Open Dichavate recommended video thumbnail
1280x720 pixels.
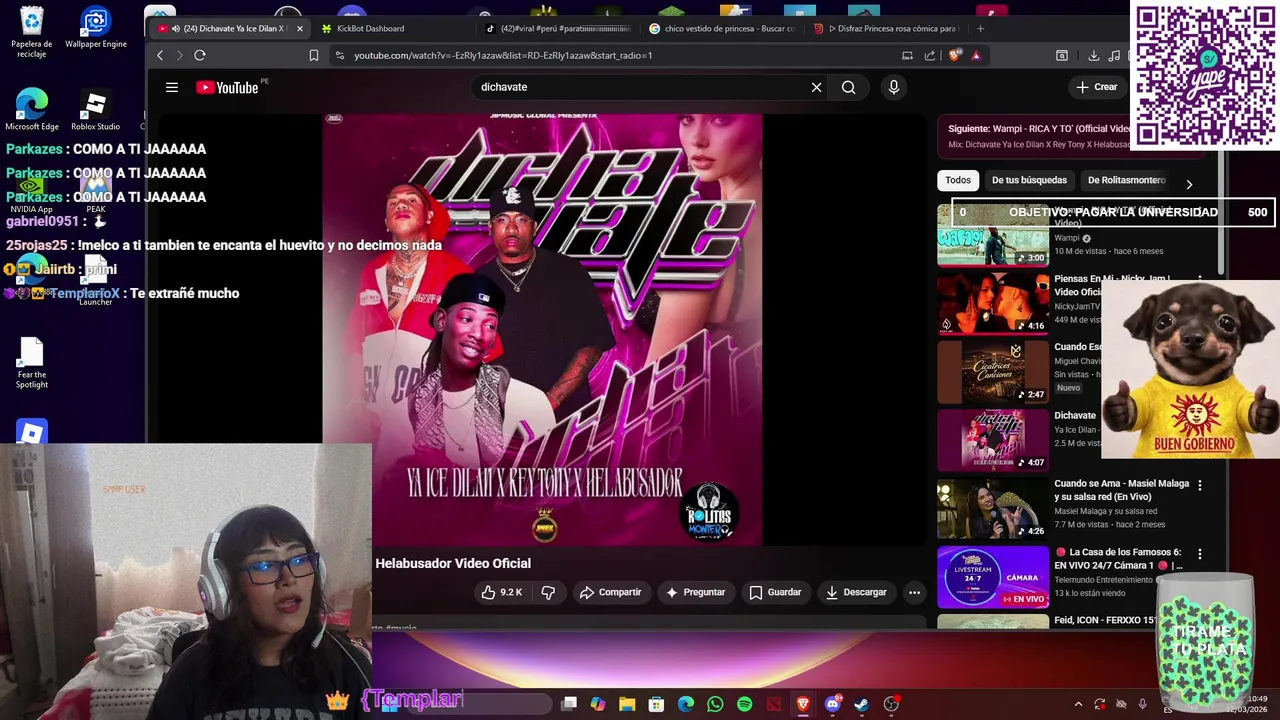coord(993,439)
